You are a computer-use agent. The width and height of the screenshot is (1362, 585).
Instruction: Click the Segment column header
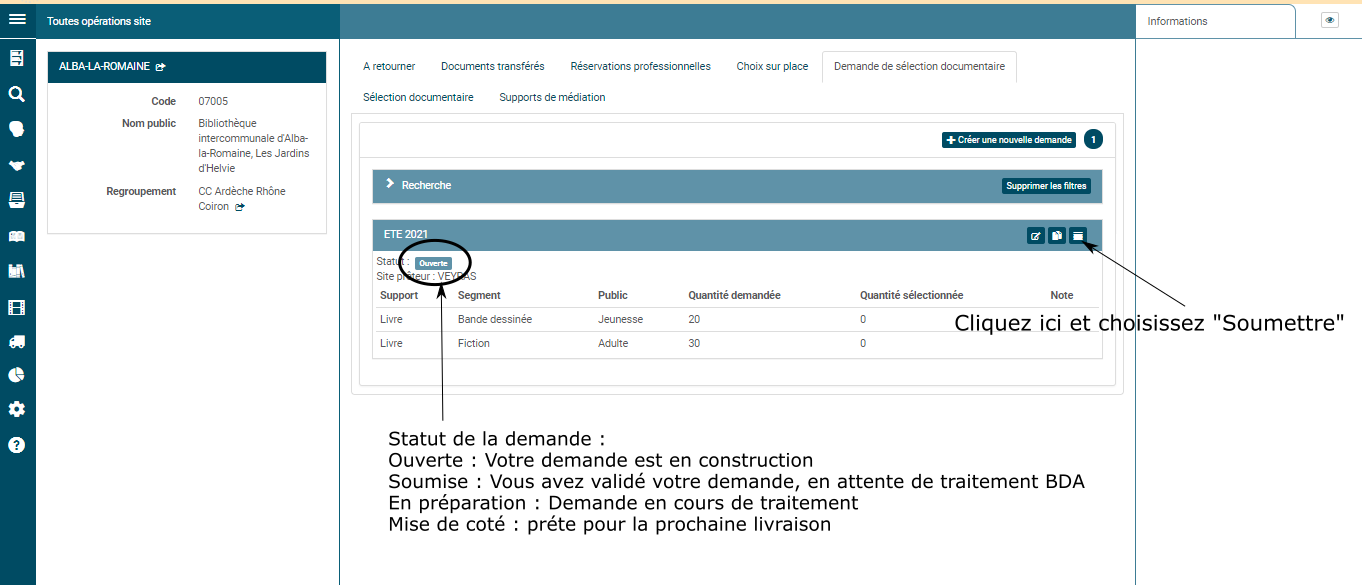click(x=479, y=295)
